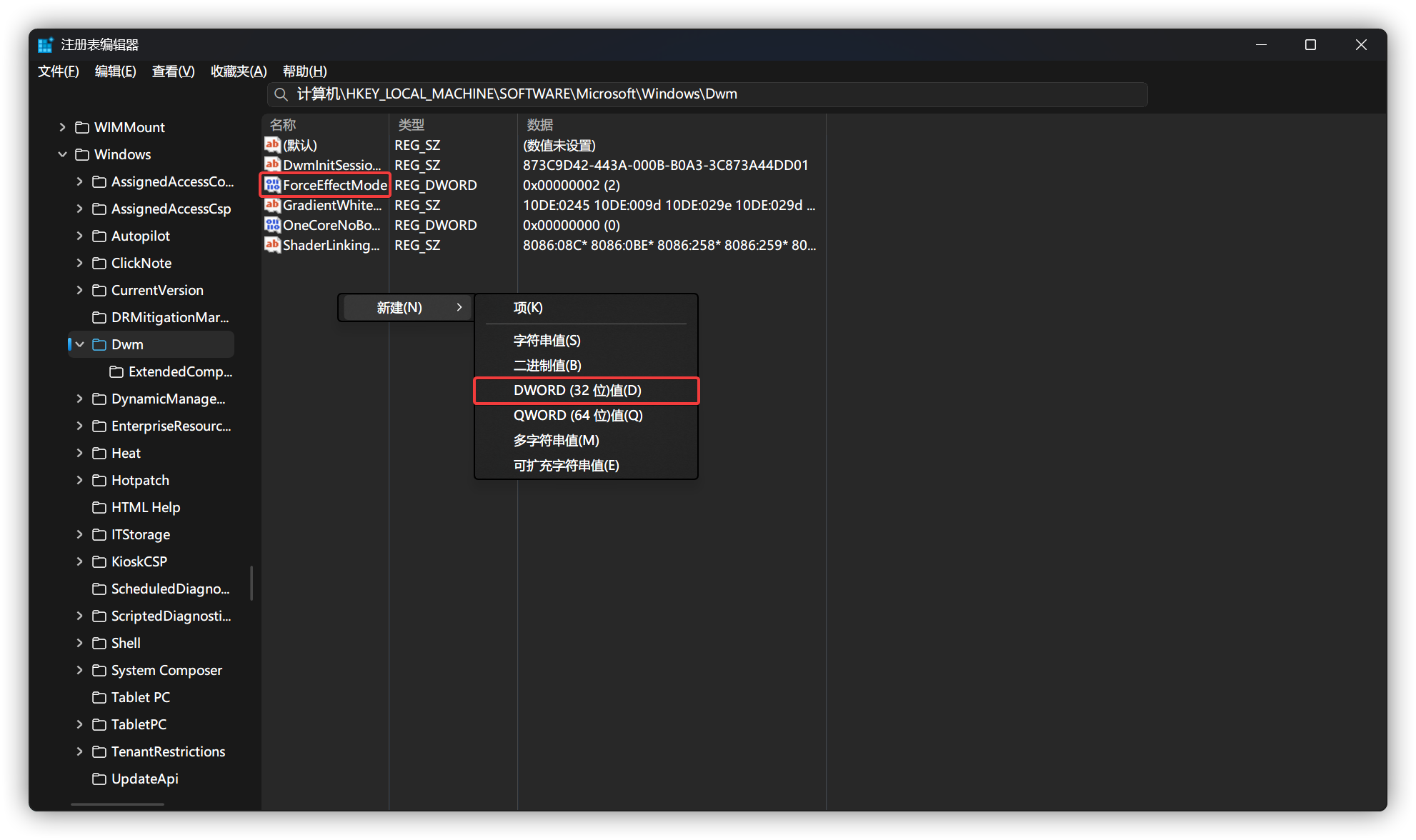
Task: Choose 项(K) from the submenu
Action: (586, 308)
